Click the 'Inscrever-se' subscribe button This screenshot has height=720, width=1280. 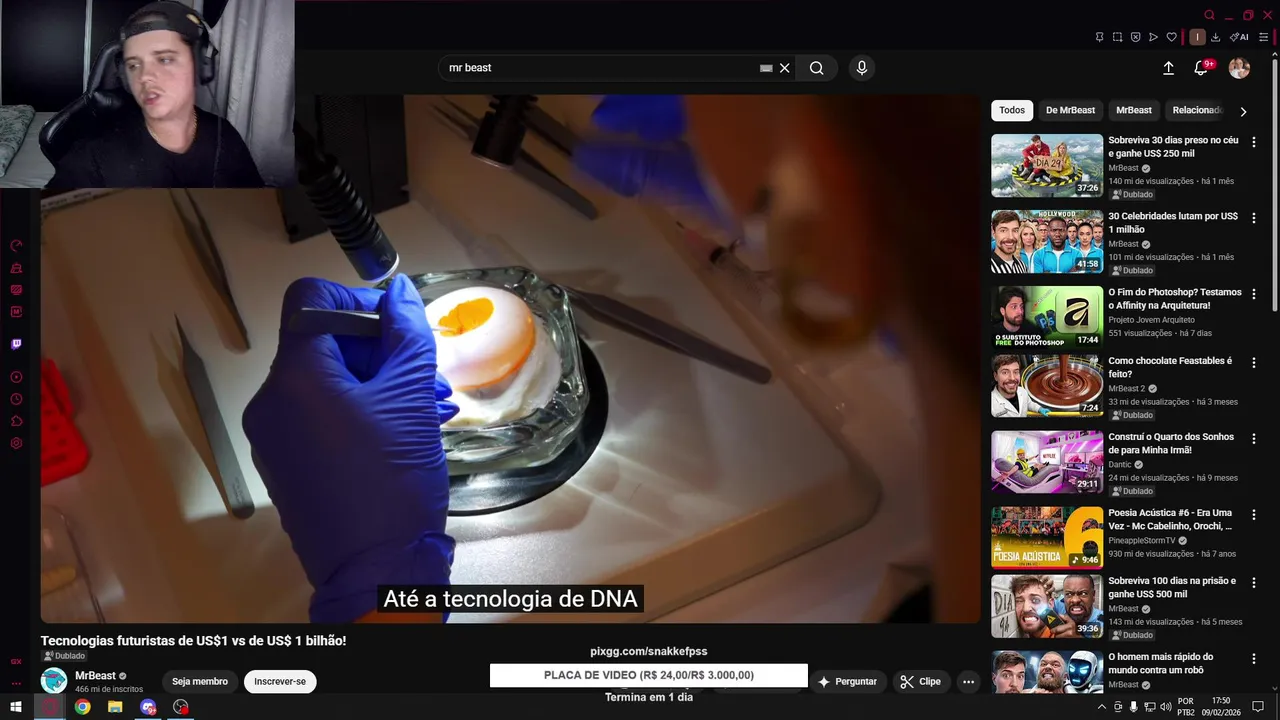click(280, 682)
